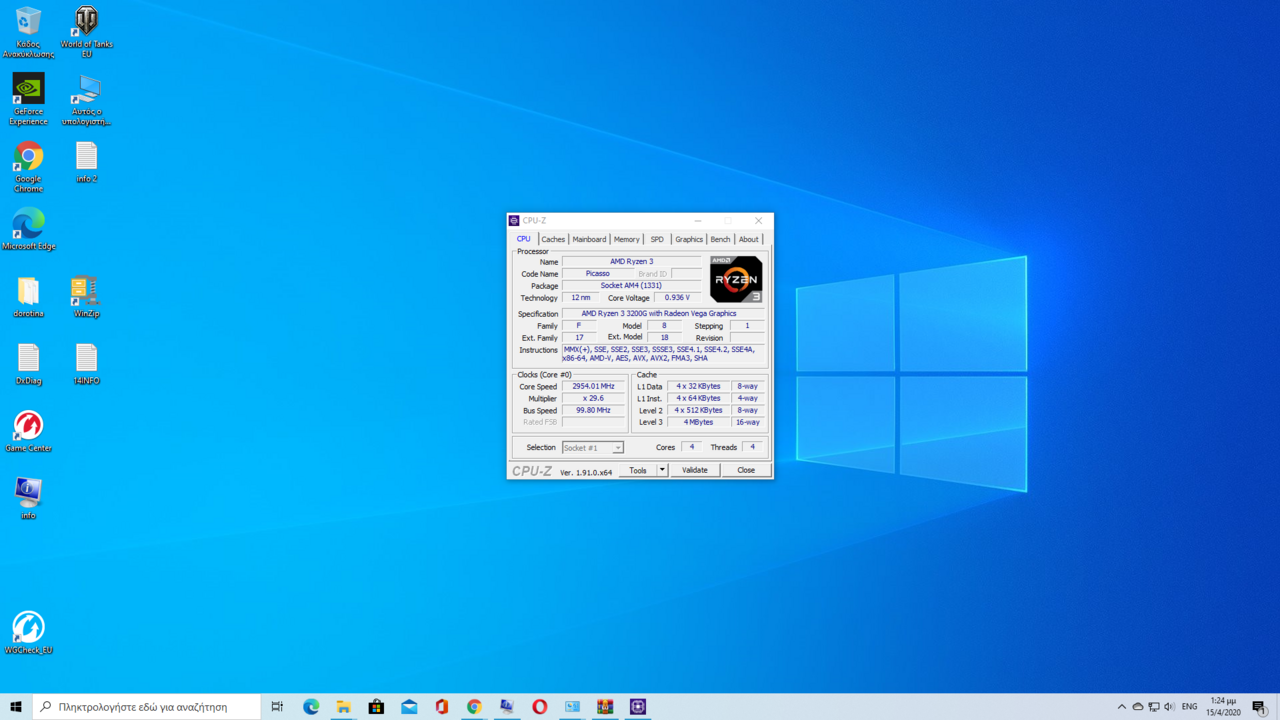Click the Package value Socket AM4 (1331)
This screenshot has width=1280, height=720.
point(632,286)
